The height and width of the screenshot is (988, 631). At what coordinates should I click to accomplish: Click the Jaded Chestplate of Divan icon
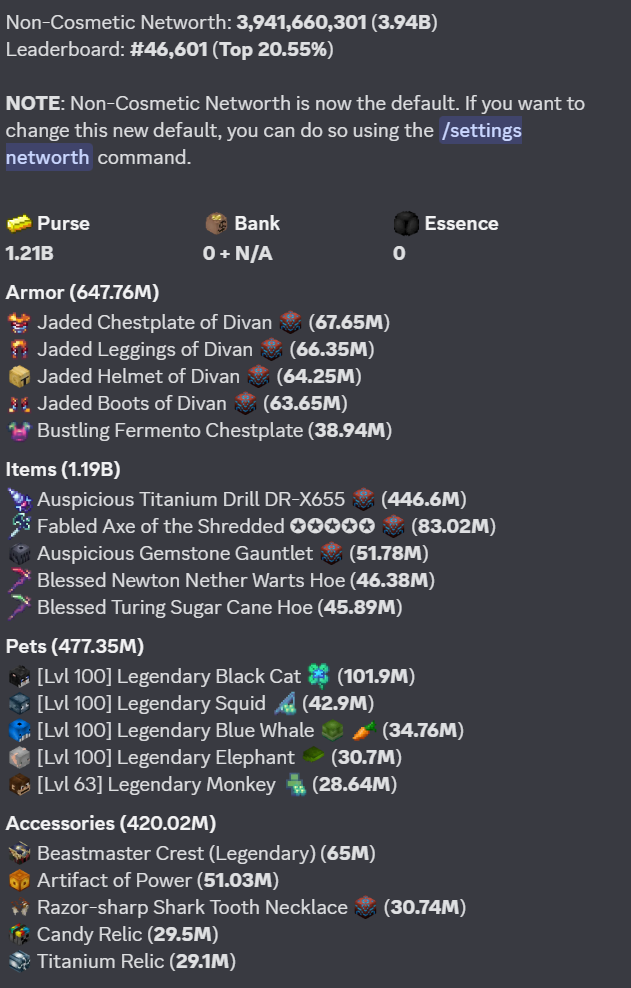point(19,323)
